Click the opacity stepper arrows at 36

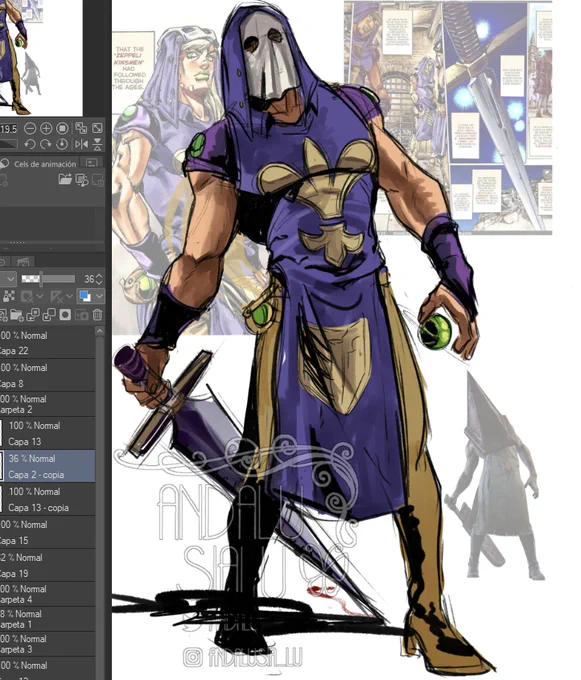point(99,279)
